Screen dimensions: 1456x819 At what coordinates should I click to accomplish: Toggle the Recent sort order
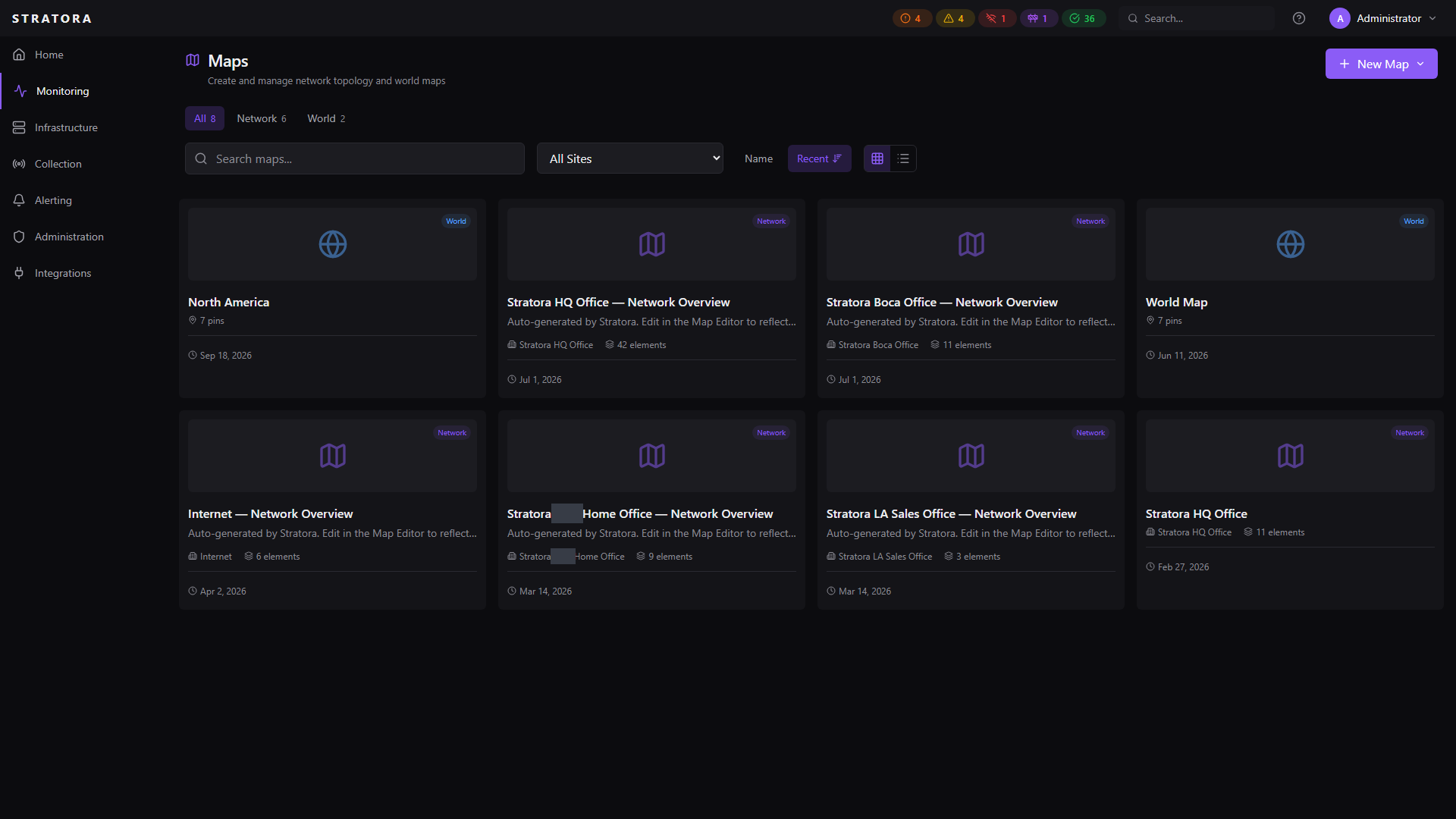click(x=819, y=158)
